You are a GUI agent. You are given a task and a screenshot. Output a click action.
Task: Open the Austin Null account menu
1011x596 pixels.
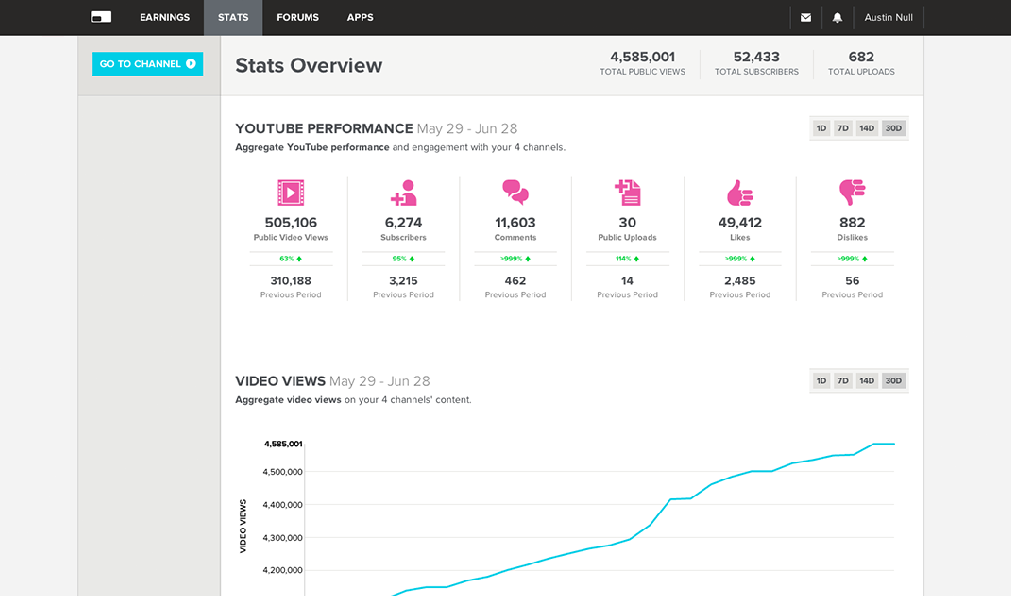pyautogui.click(x=886, y=17)
